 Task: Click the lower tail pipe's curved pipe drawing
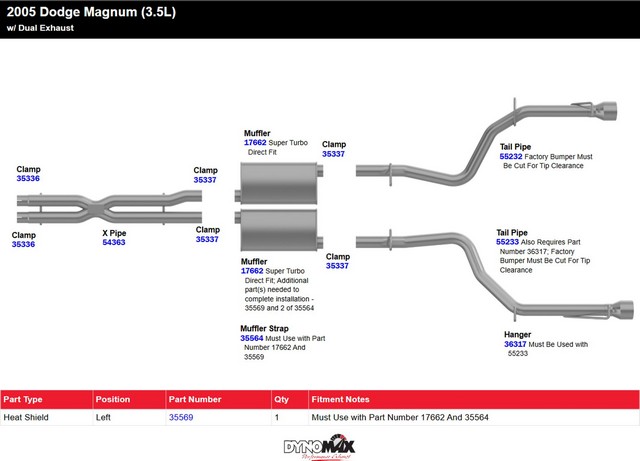[x=470, y=262]
